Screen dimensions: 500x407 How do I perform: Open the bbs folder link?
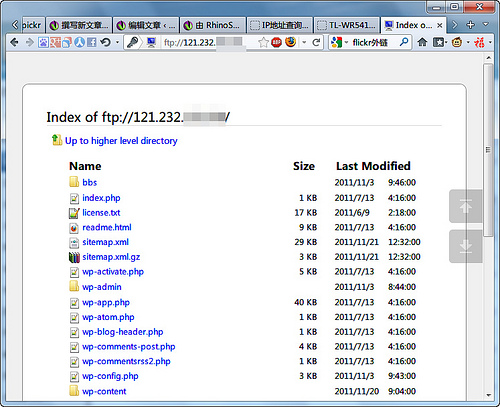[90, 182]
